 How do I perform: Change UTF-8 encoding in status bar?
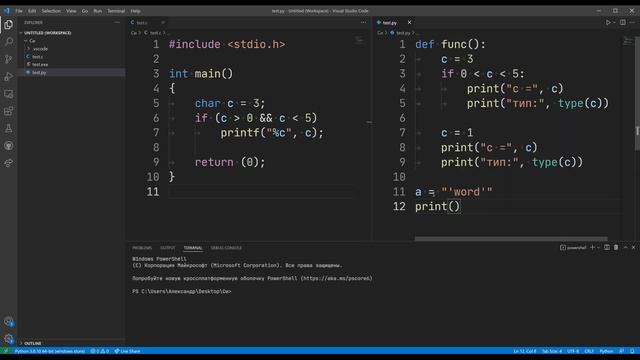[573, 351]
